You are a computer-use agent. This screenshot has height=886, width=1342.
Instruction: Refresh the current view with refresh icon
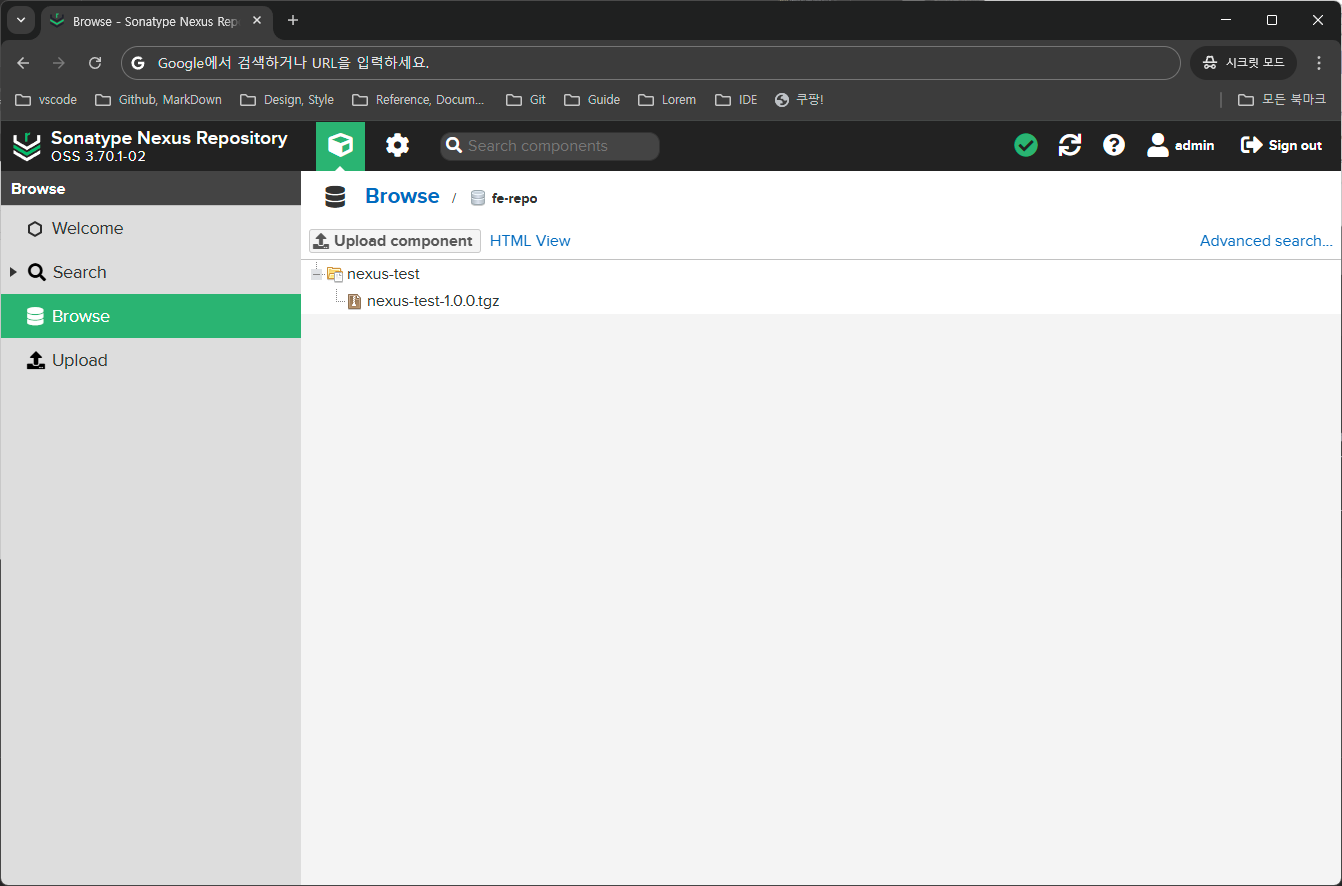[1070, 145]
